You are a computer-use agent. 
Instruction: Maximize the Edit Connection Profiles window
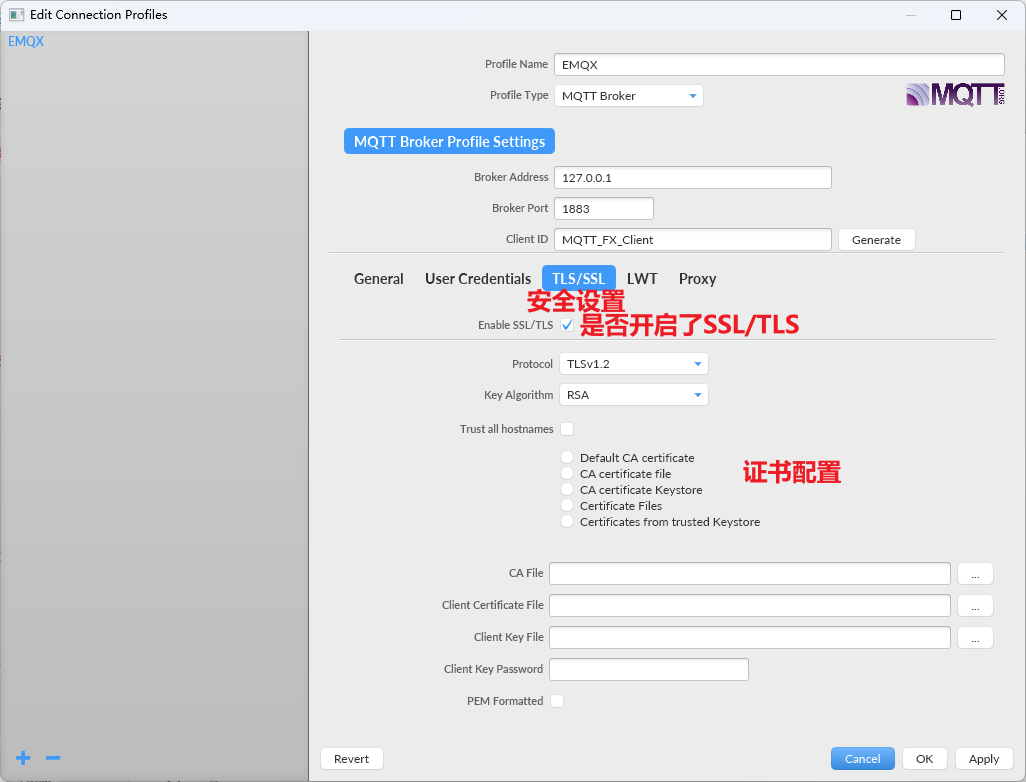pyautogui.click(x=956, y=14)
